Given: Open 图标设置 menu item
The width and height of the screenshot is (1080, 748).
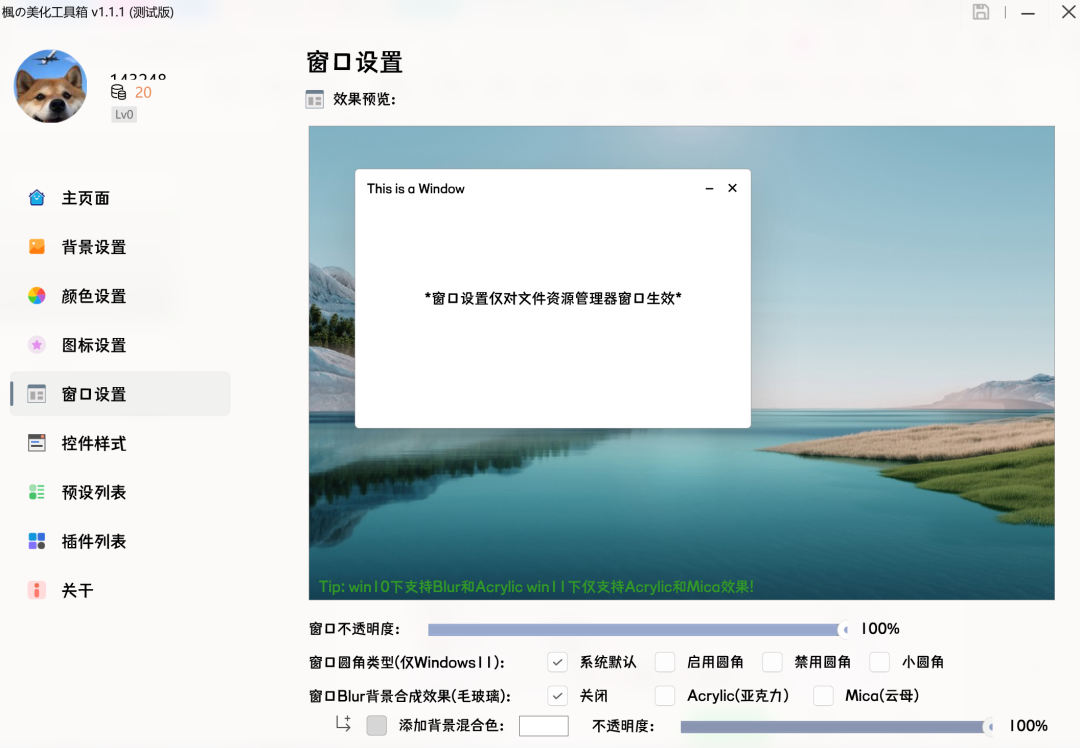Looking at the screenshot, I should coord(120,344).
